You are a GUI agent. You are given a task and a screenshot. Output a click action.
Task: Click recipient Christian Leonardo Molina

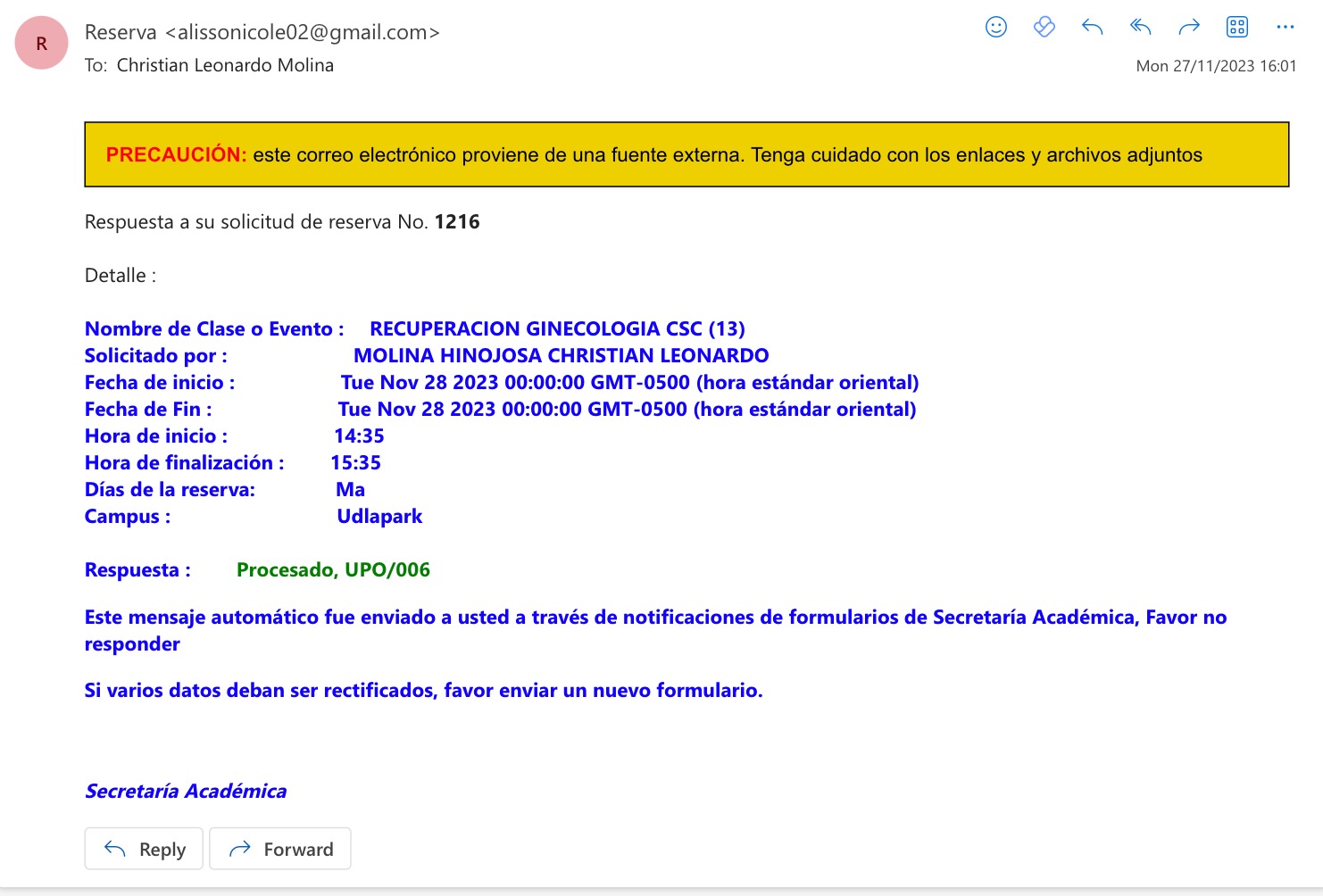[x=225, y=65]
